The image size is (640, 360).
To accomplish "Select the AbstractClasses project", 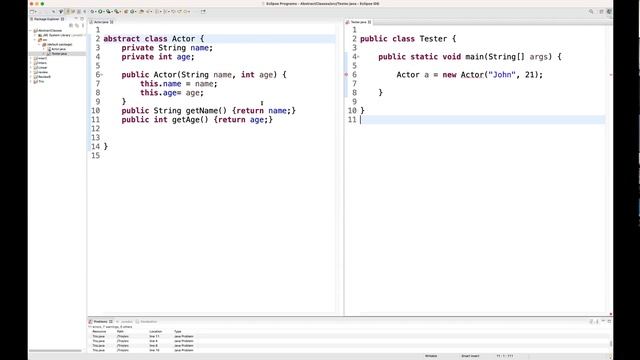I will pyautogui.click(x=48, y=31).
